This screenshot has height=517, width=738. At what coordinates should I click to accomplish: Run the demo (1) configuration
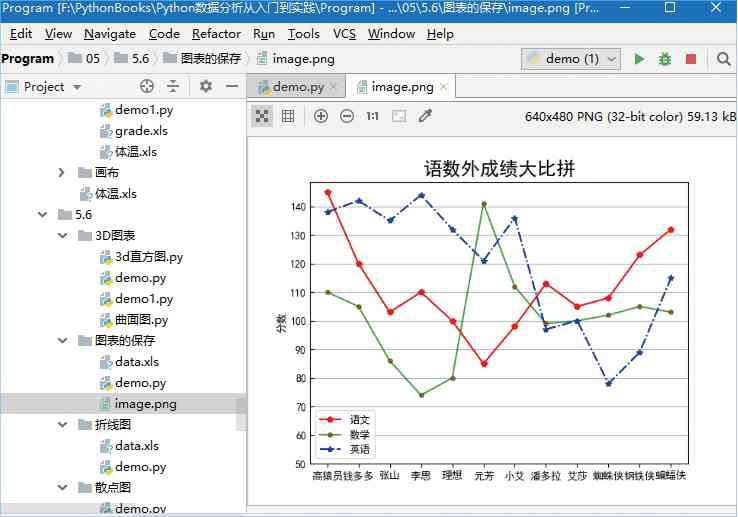click(639, 59)
